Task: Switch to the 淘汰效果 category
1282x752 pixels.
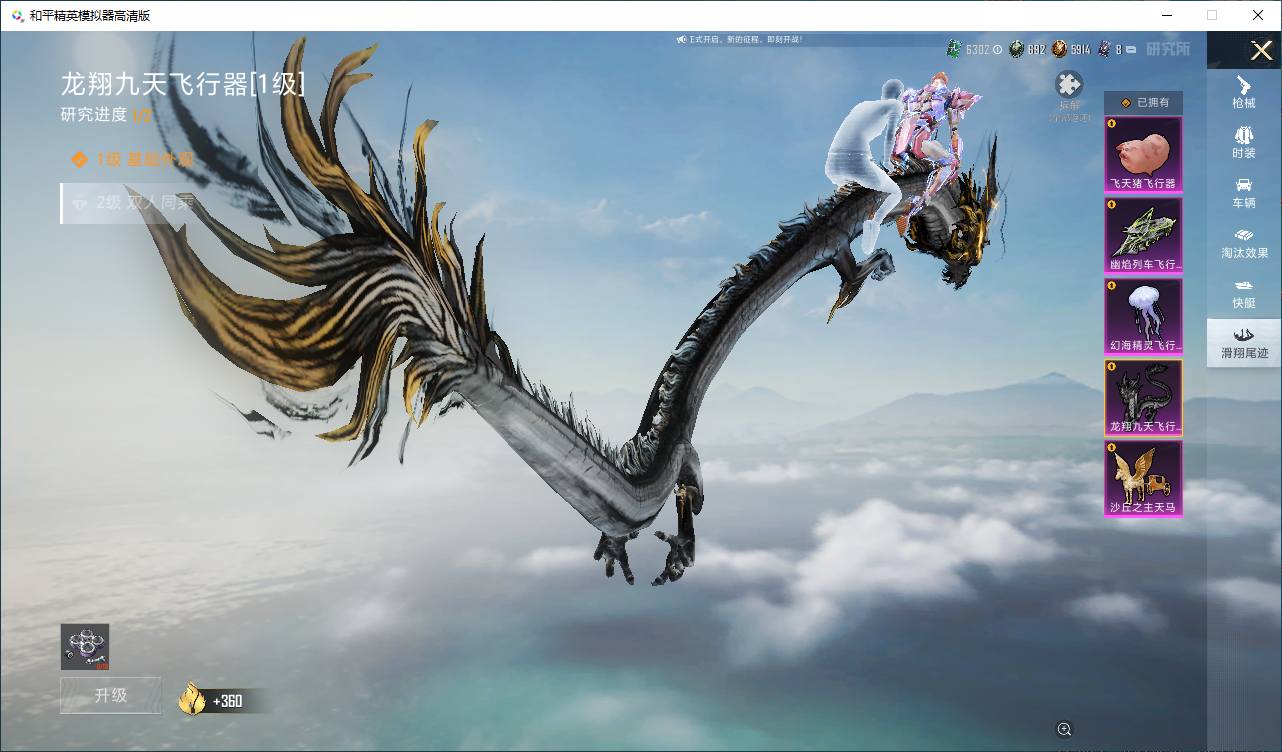Action: (1244, 242)
